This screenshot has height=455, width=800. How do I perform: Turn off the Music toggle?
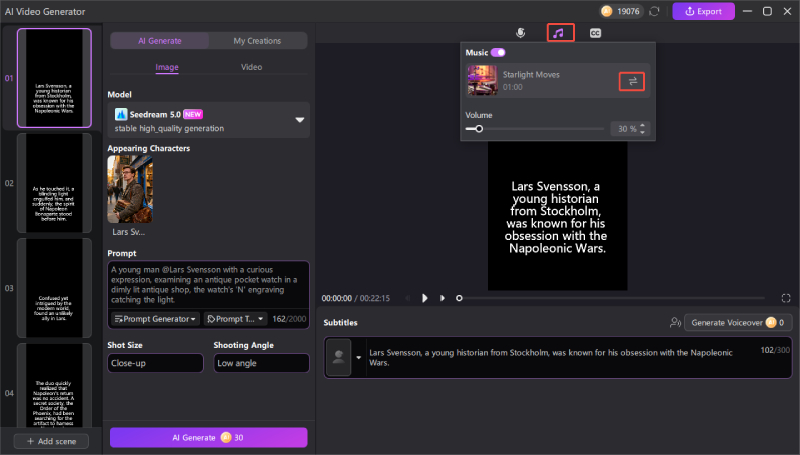[x=498, y=52]
